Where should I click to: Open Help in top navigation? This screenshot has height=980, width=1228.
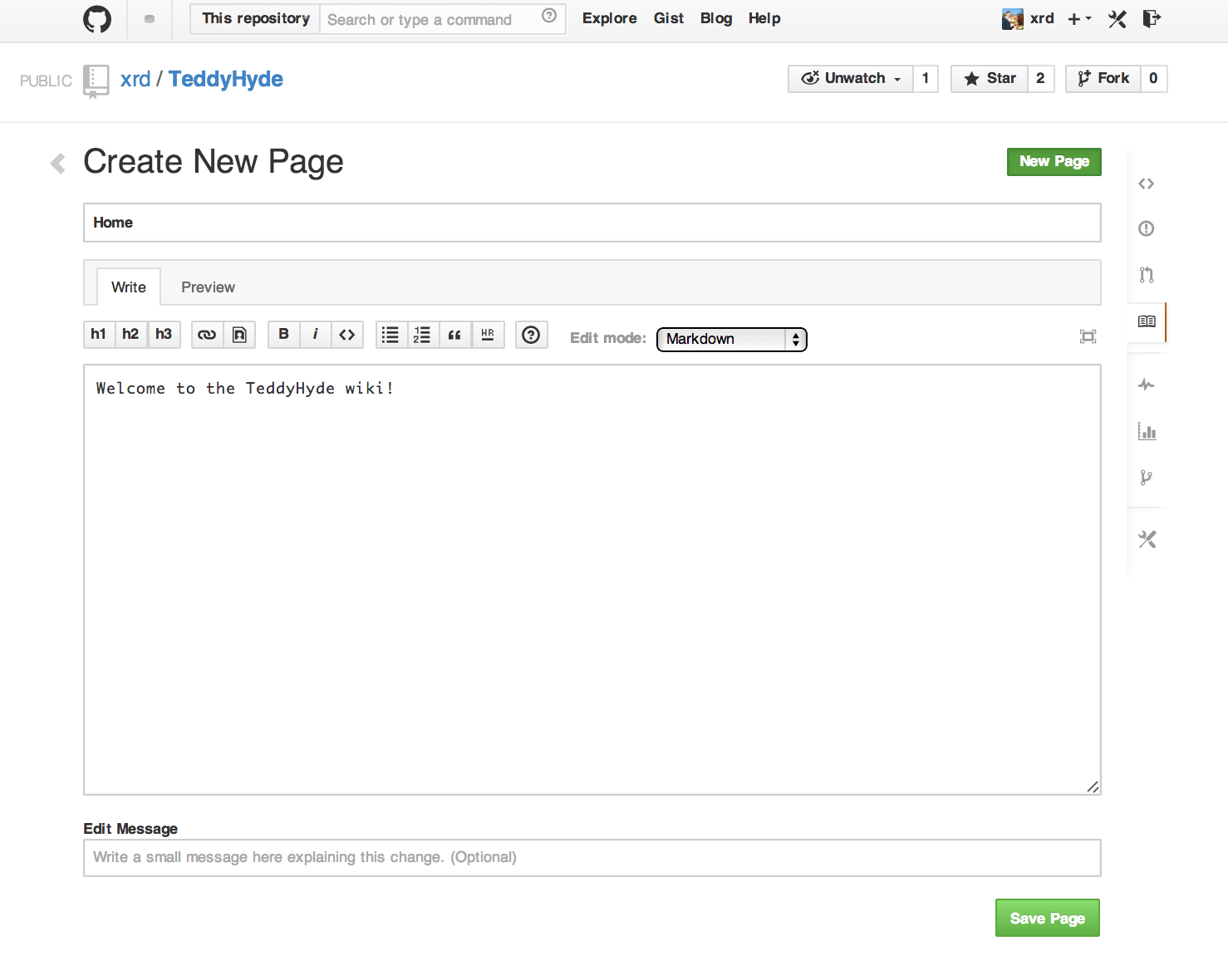pos(764,18)
